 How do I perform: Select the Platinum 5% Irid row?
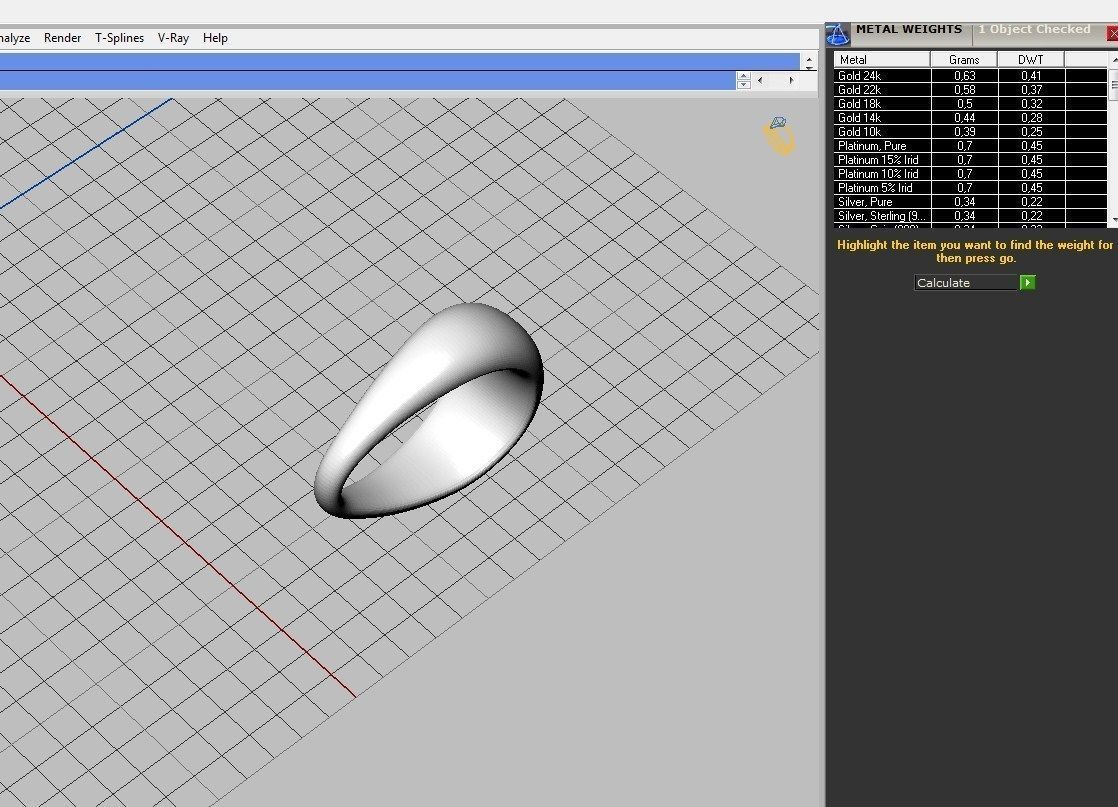coord(971,187)
